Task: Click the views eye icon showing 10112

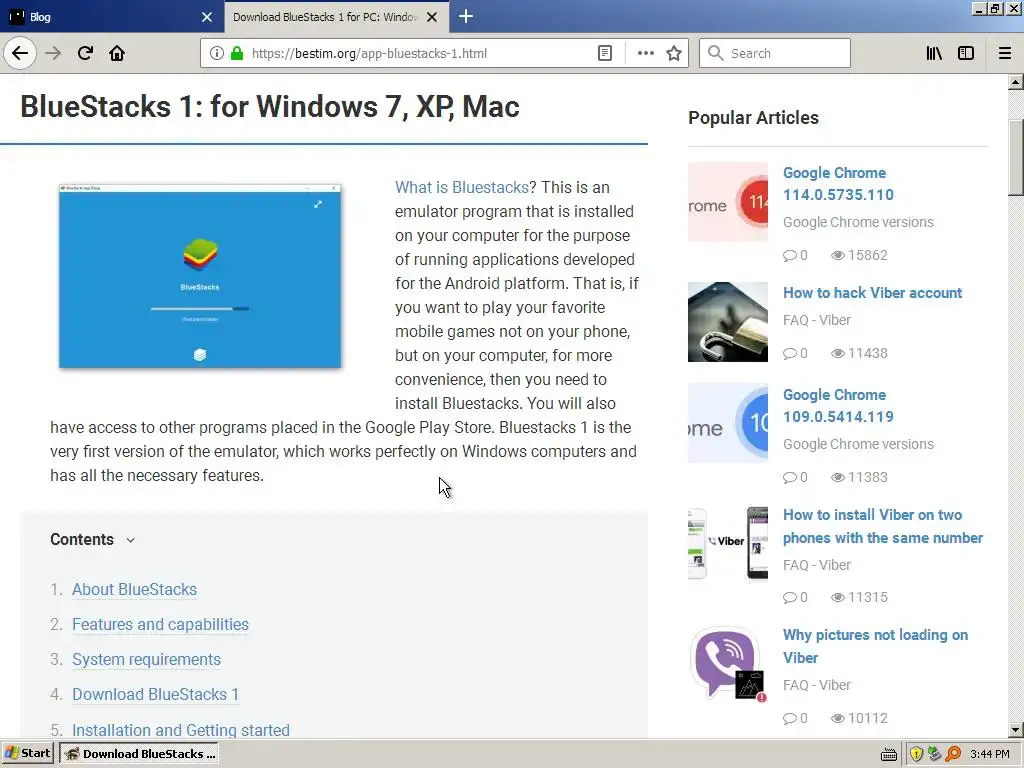Action: tap(837, 718)
